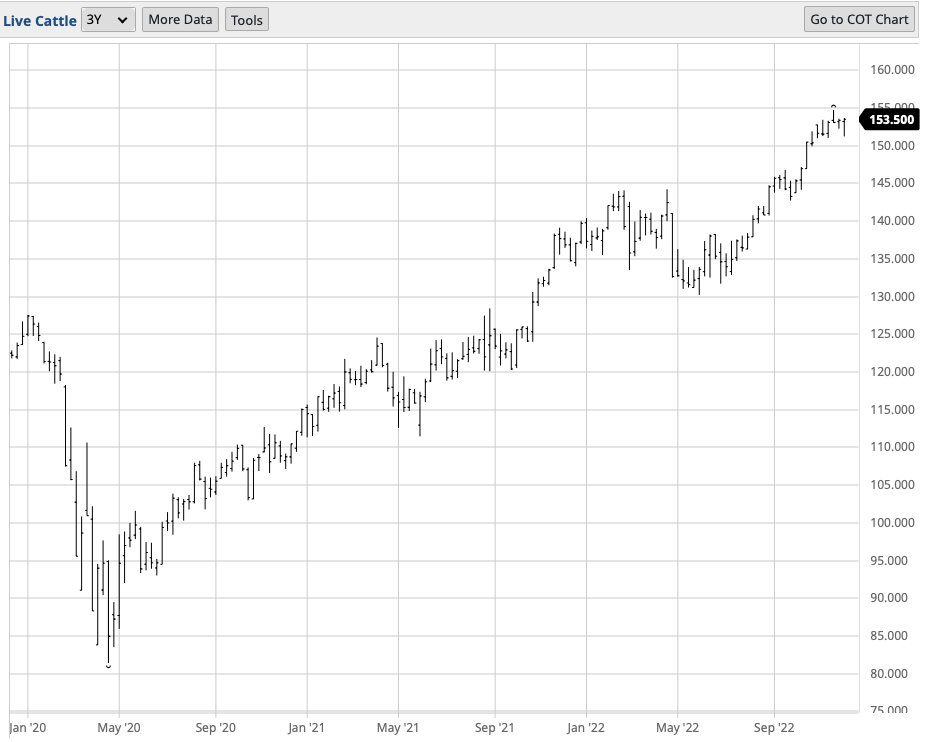Click the May '21 date label

pyautogui.click(x=398, y=728)
